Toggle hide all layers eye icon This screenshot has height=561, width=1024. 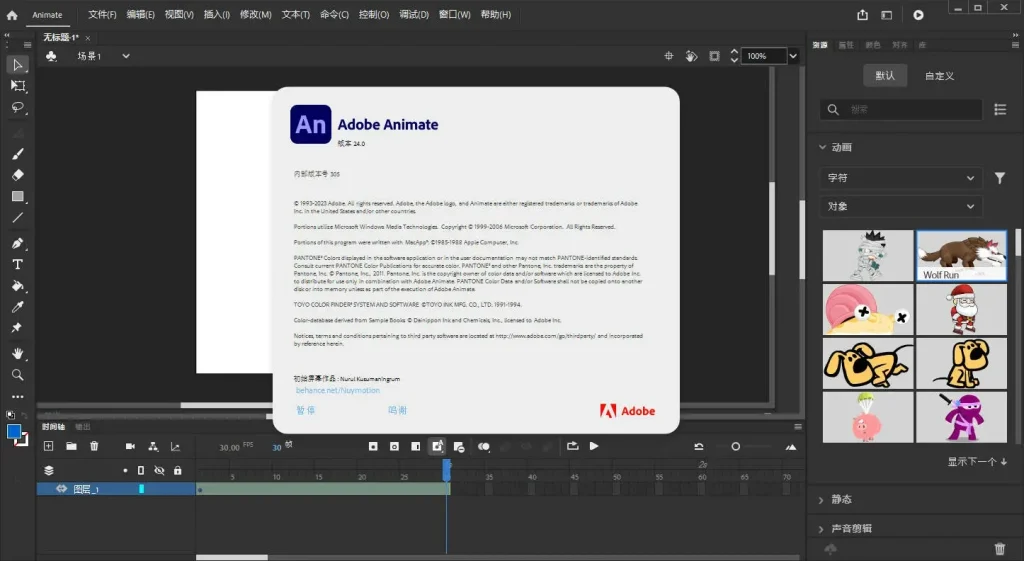(159, 470)
